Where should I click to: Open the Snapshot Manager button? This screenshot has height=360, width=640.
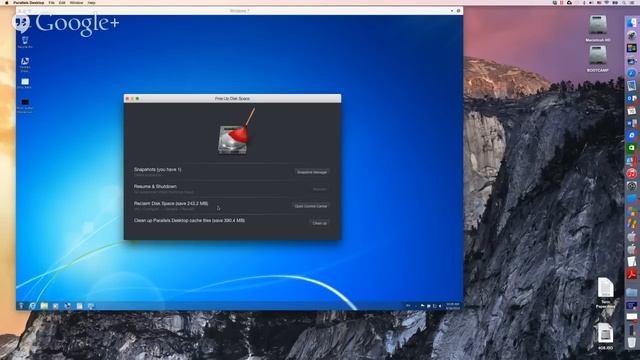pyautogui.click(x=312, y=172)
